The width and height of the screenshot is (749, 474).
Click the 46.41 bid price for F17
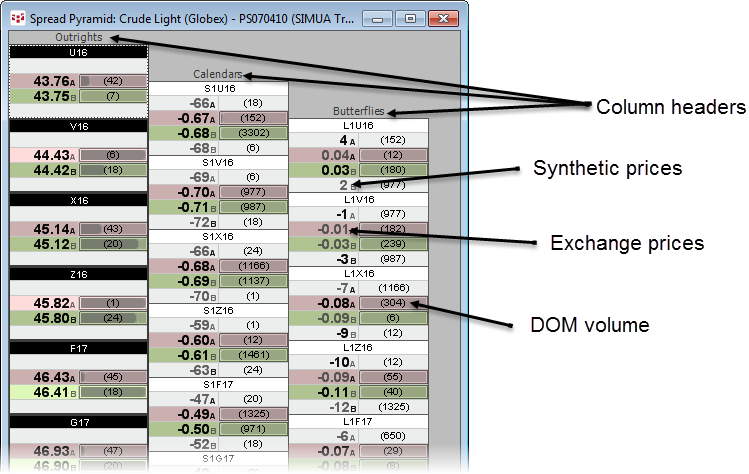coord(52,392)
